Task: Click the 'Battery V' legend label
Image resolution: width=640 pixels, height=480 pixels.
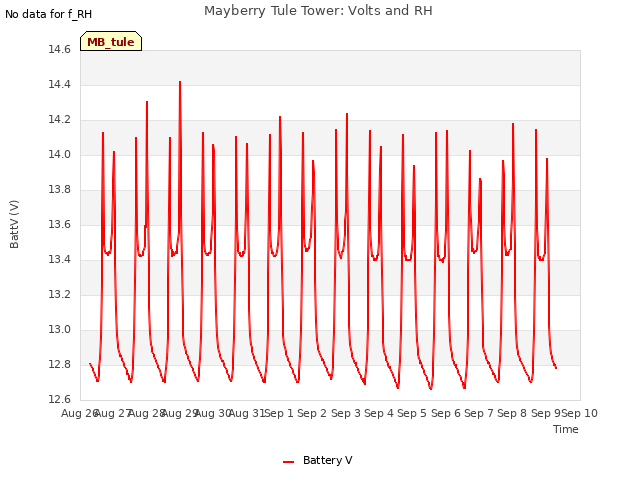Action: 327,460
